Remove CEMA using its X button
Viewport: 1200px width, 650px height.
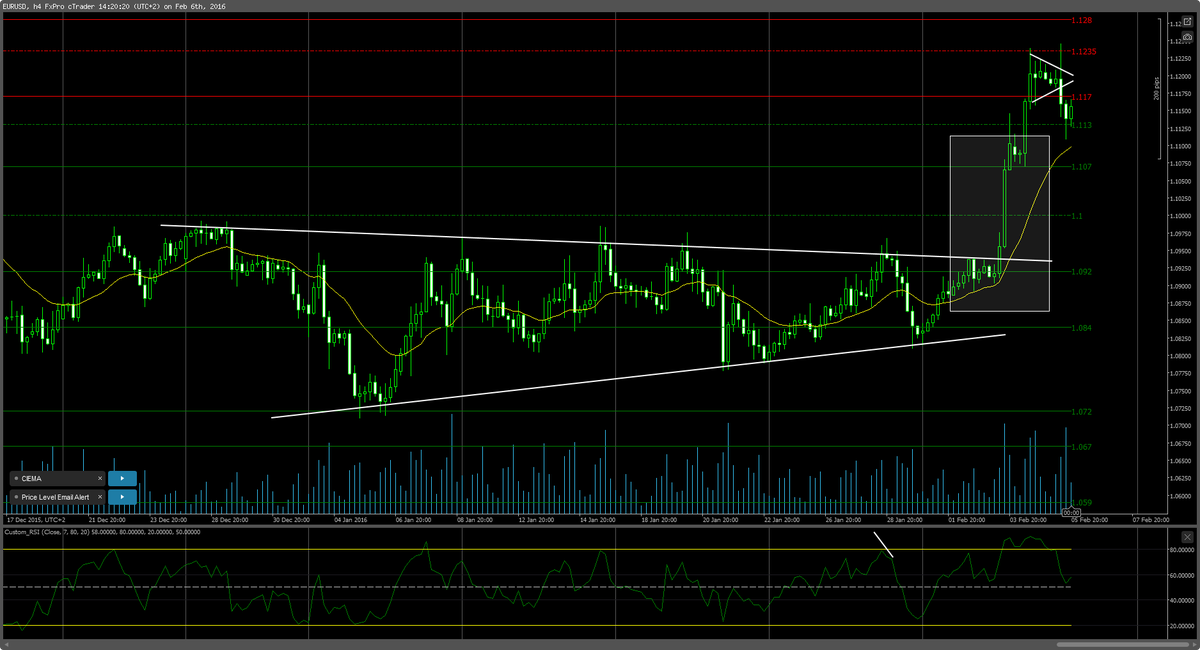click(x=100, y=478)
